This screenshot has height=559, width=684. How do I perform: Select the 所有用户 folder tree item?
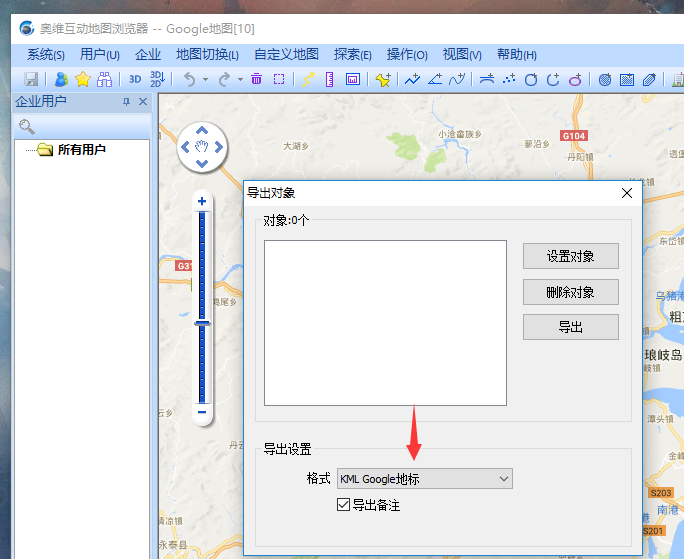pyautogui.click(x=81, y=150)
